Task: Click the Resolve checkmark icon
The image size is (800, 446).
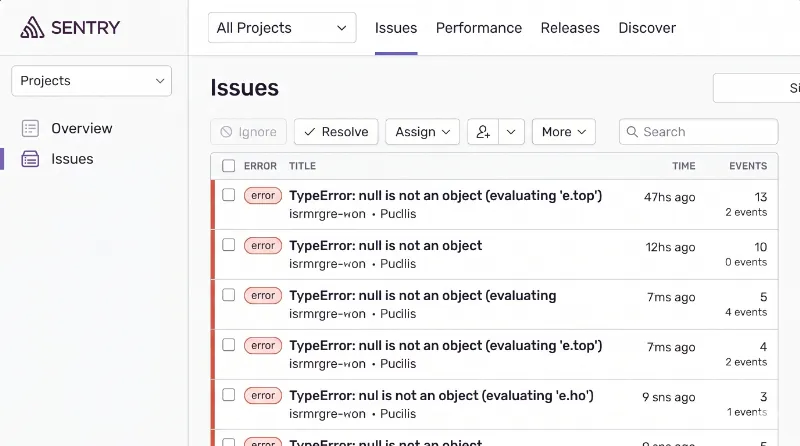Action: pos(309,132)
